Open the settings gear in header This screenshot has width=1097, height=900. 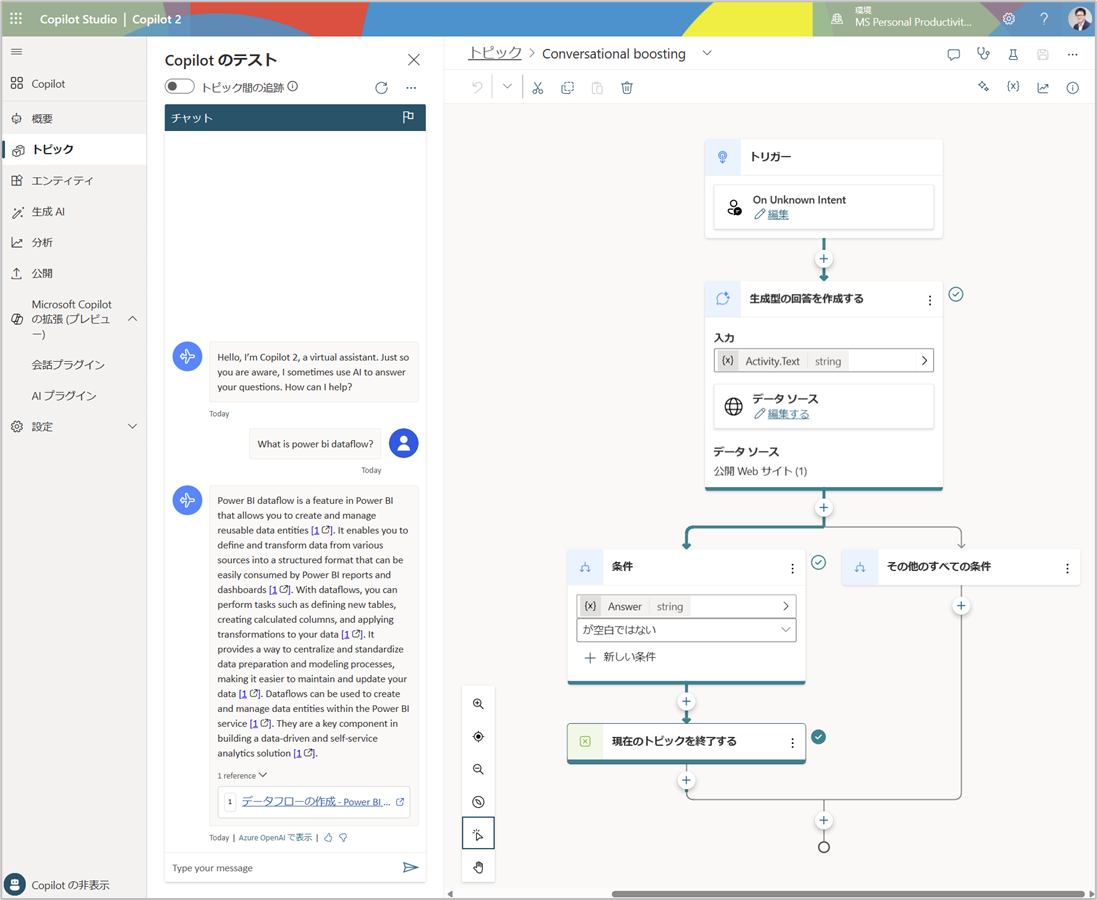[1008, 19]
